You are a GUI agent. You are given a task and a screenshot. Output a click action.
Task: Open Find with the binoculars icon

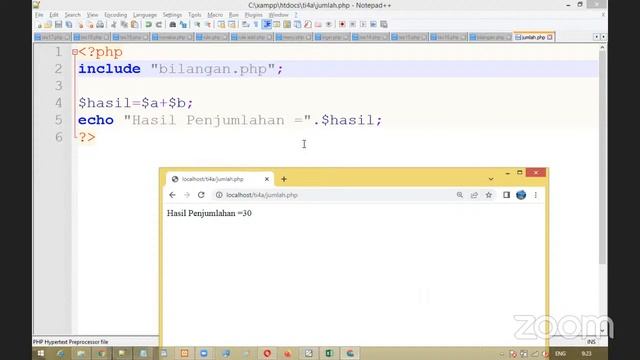point(173,25)
